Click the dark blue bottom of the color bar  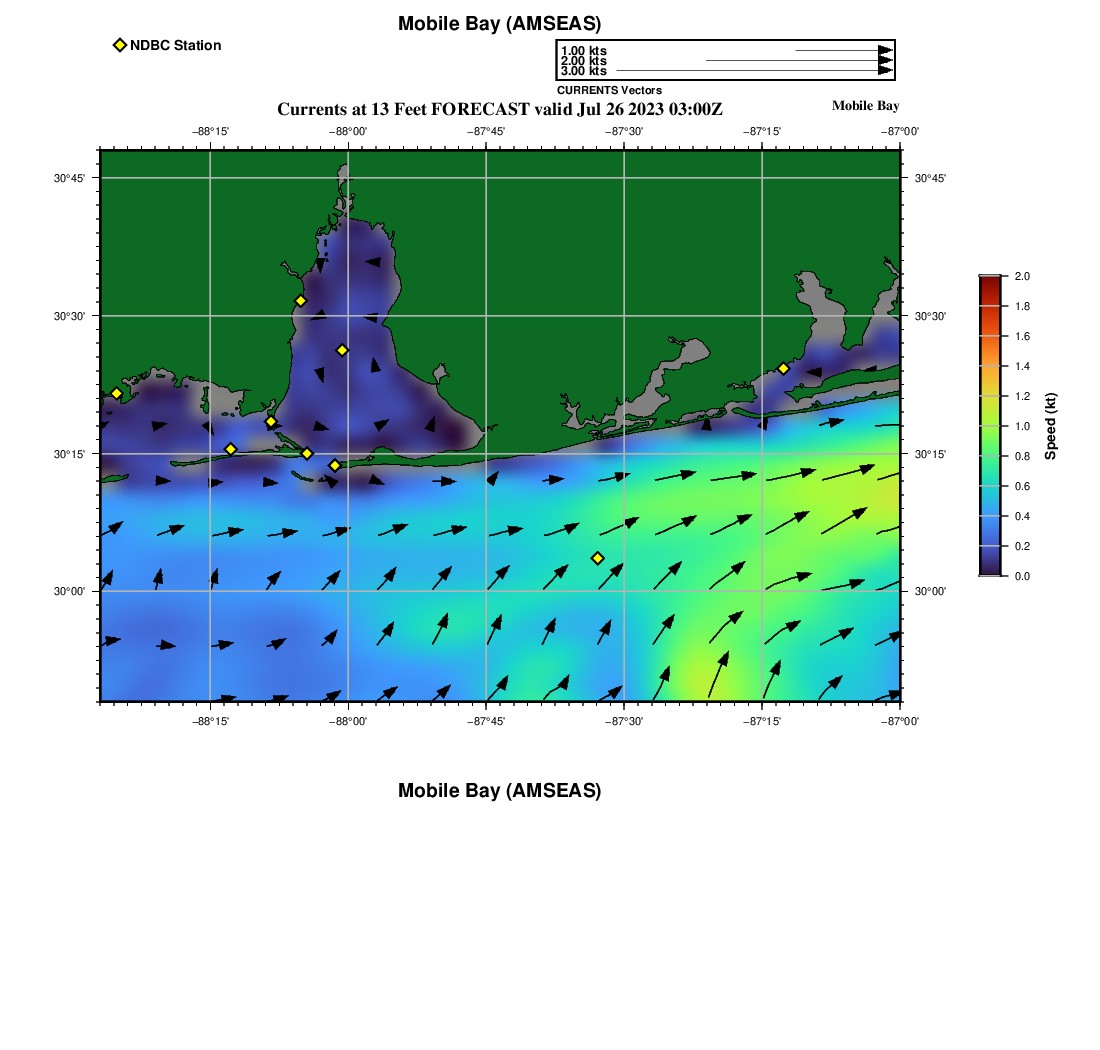(990, 571)
